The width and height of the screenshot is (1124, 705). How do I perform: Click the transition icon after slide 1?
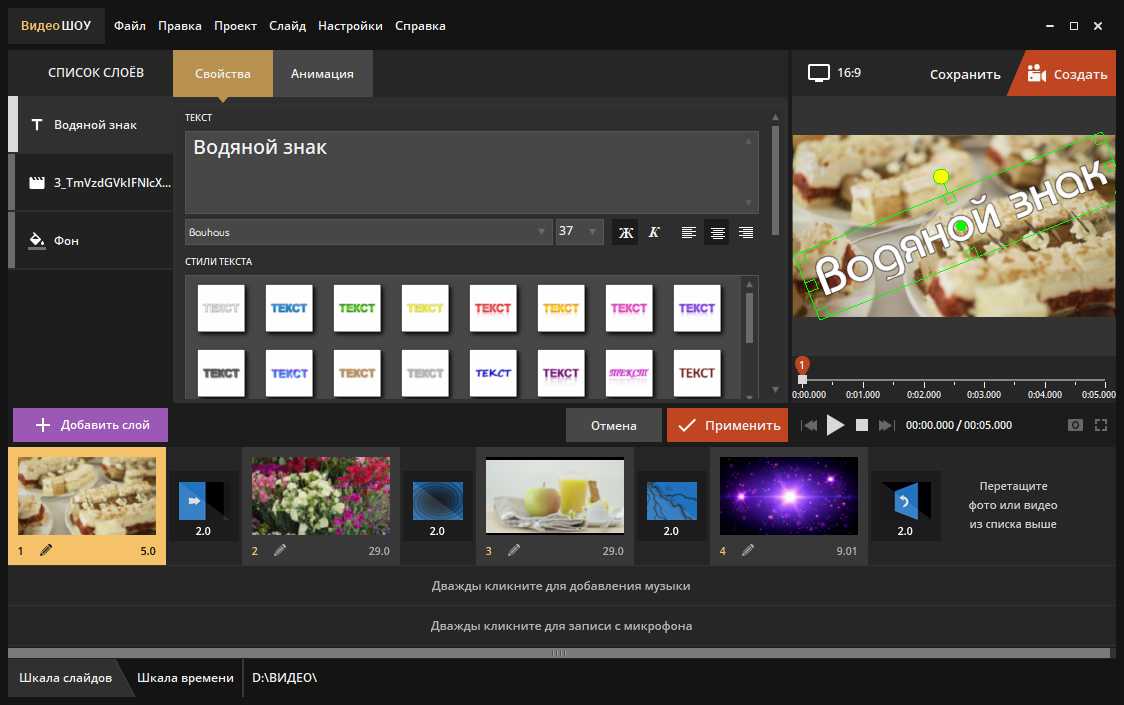pyautogui.click(x=202, y=504)
